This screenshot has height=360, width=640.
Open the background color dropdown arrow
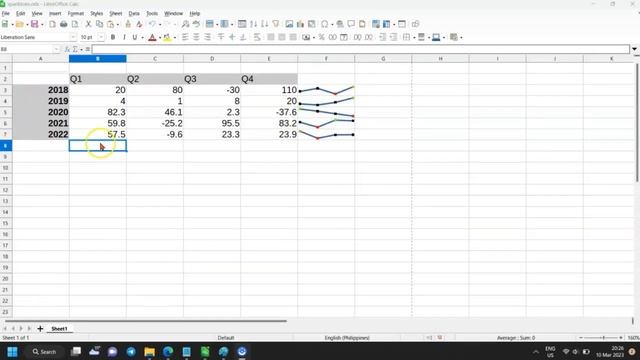point(175,38)
